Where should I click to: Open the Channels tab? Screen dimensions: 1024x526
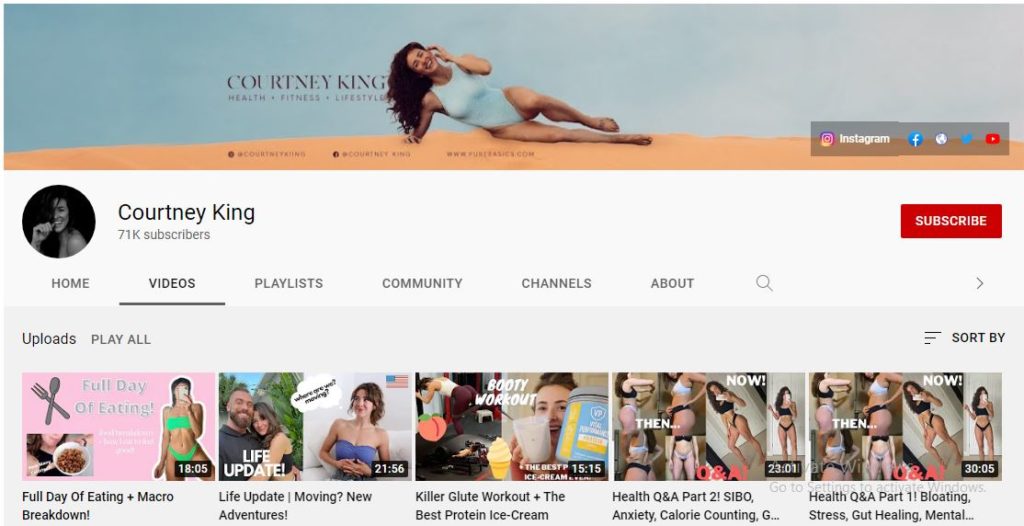click(x=556, y=284)
